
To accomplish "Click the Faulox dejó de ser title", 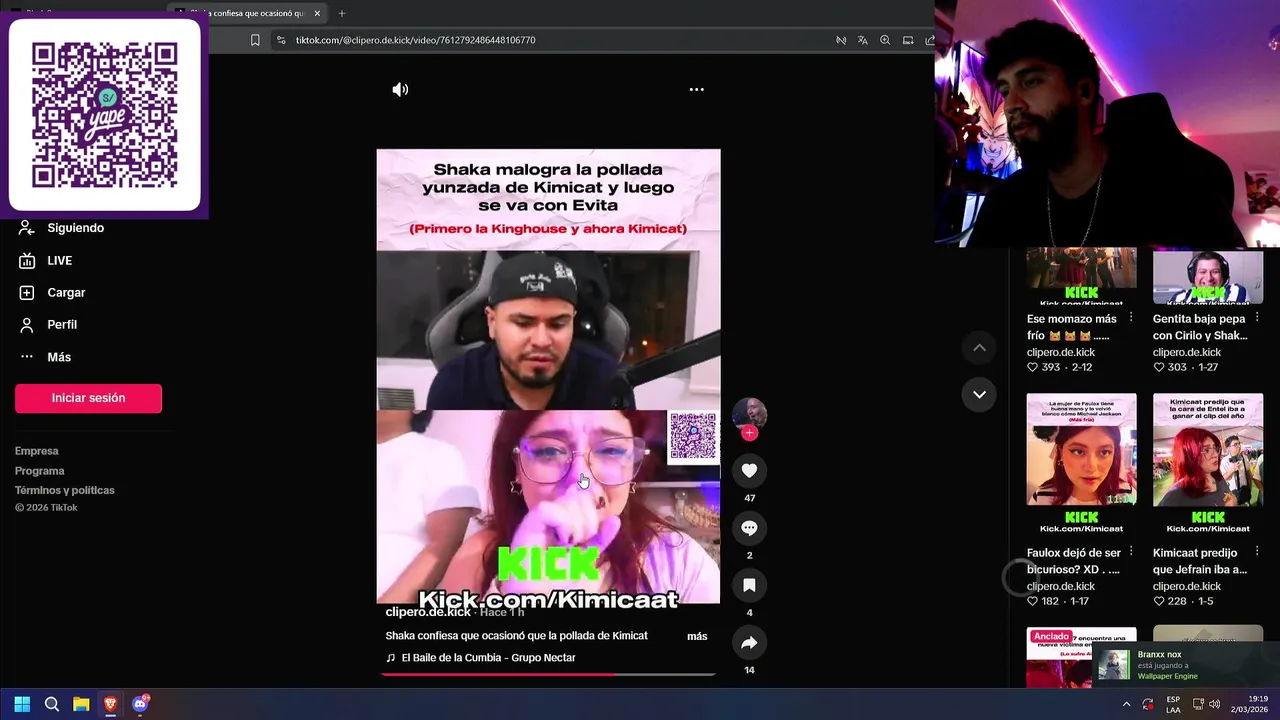I will (1074, 561).
